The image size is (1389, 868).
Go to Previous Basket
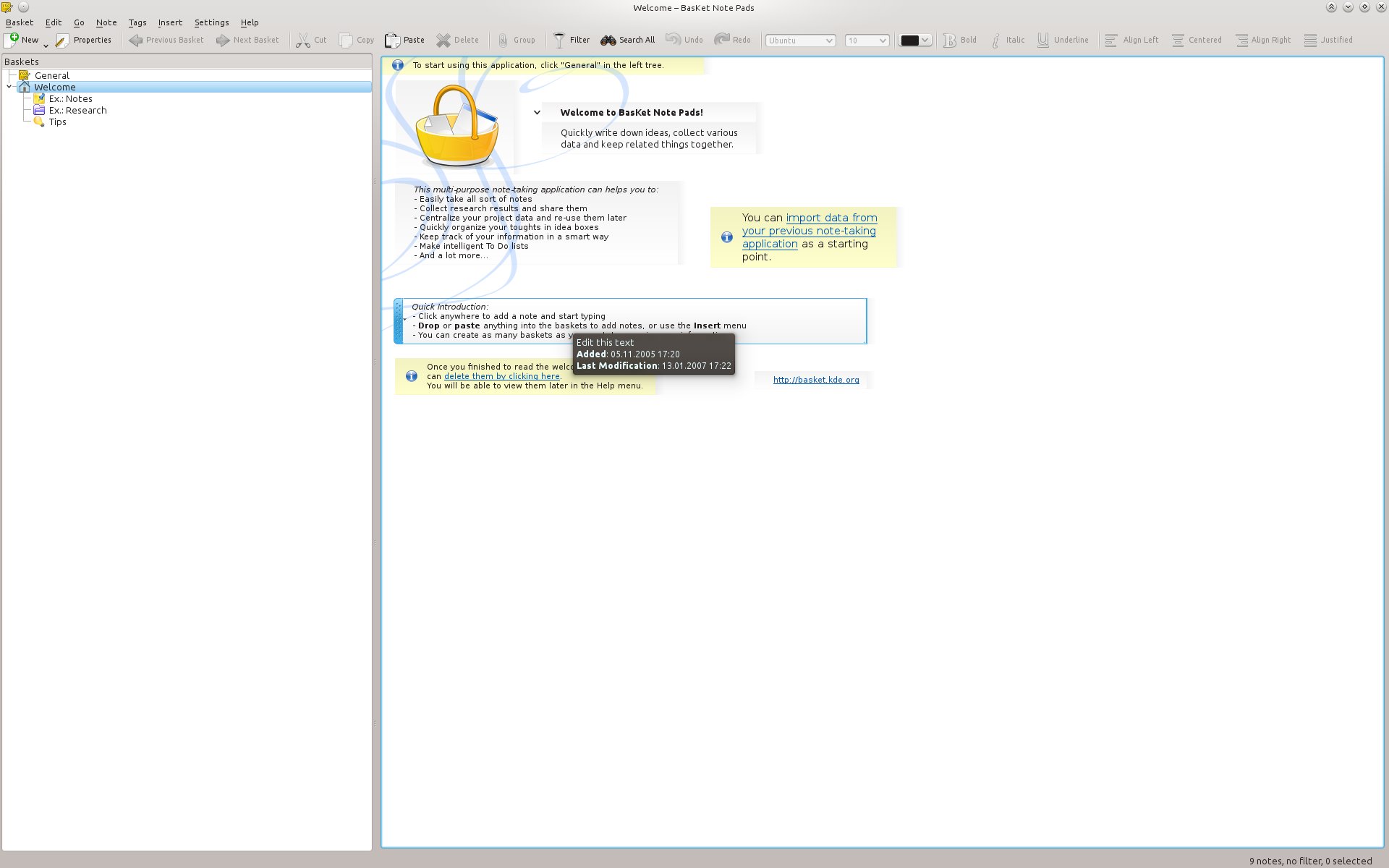point(166,40)
